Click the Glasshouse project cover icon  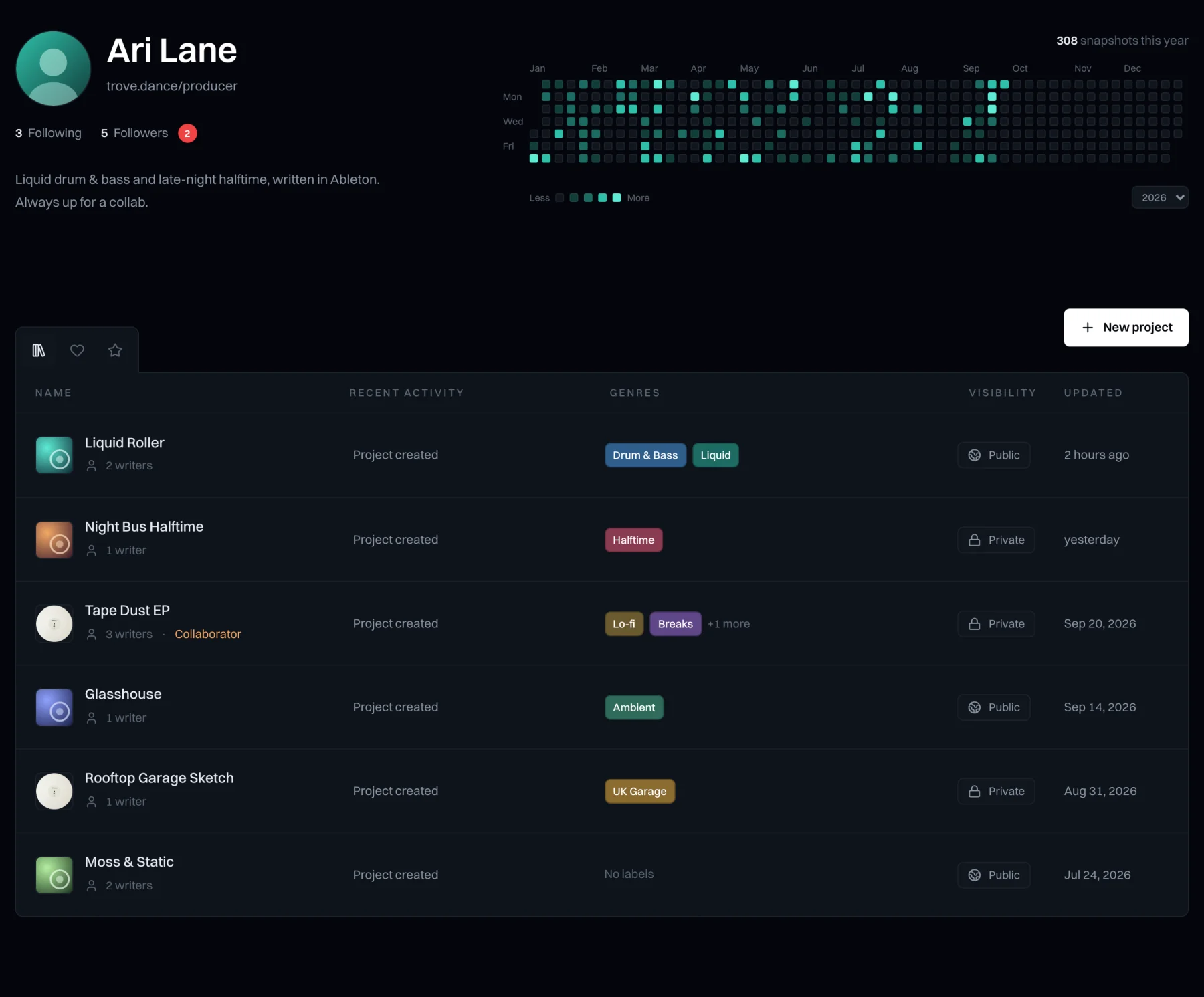(x=54, y=707)
